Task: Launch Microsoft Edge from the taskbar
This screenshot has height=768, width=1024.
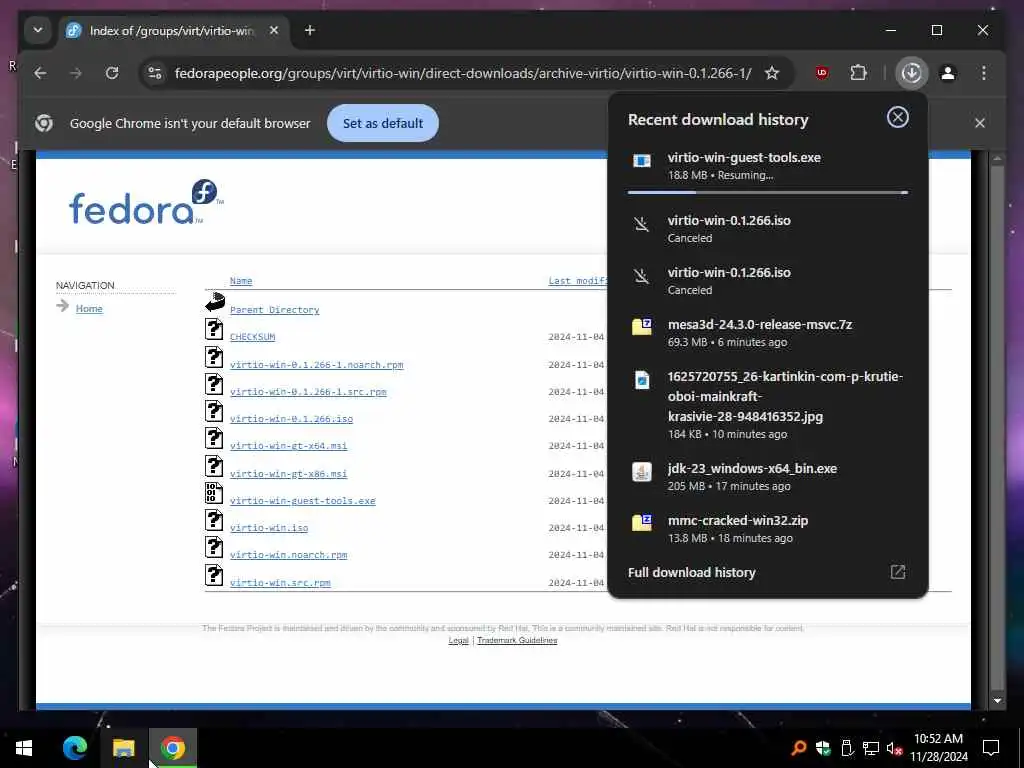Action: [75, 748]
